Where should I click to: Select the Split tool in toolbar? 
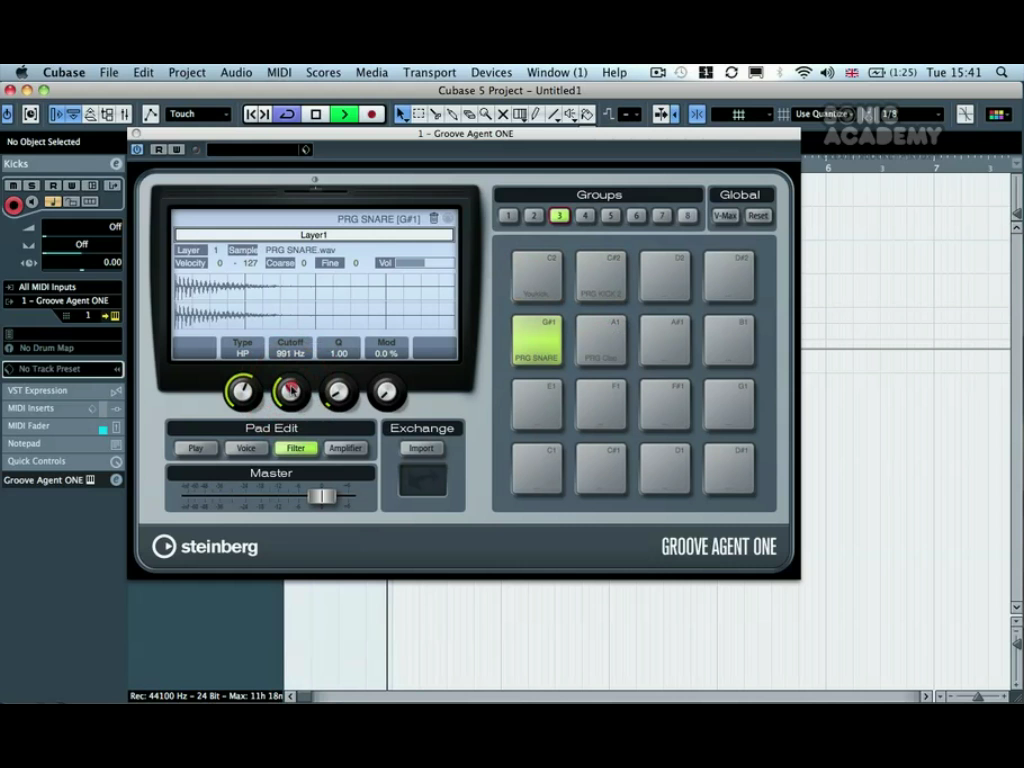click(x=436, y=114)
